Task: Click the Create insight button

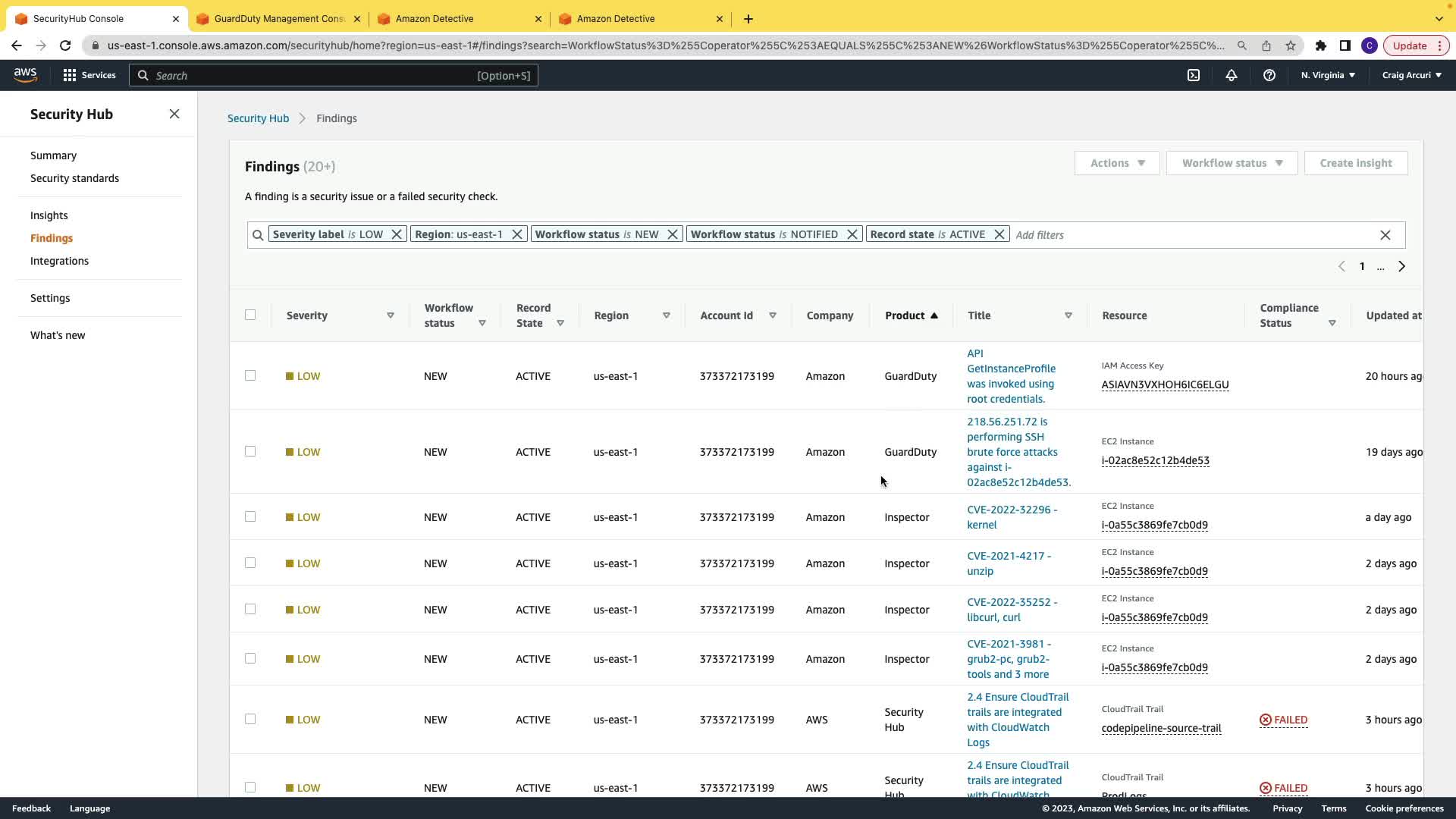Action: point(1355,163)
